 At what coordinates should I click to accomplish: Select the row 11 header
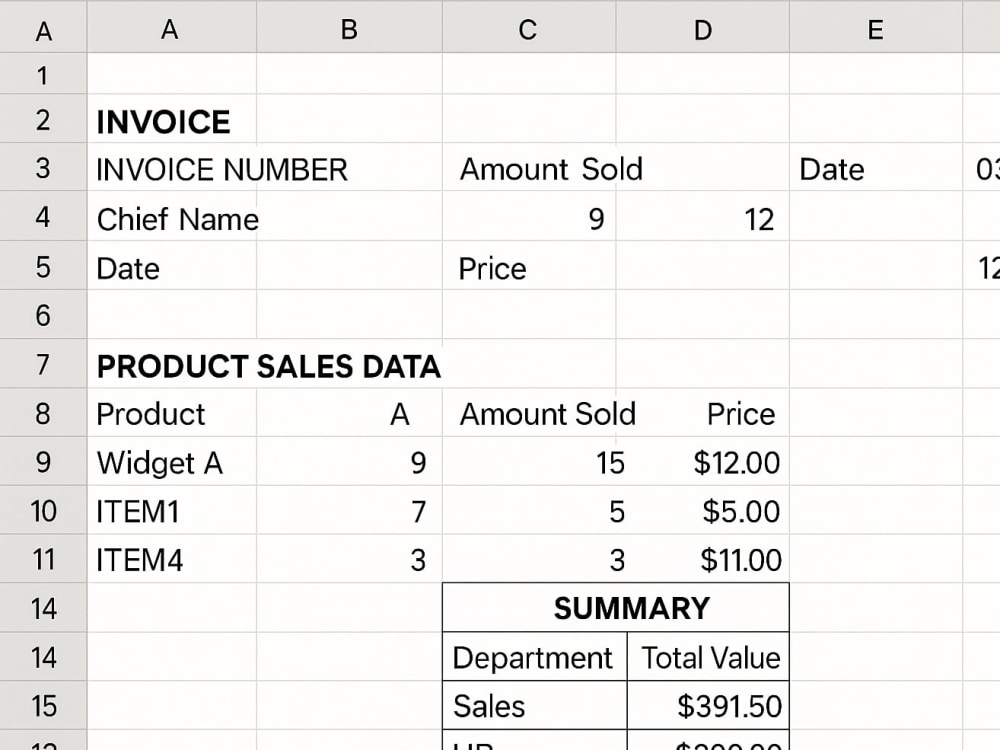click(43, 559)
